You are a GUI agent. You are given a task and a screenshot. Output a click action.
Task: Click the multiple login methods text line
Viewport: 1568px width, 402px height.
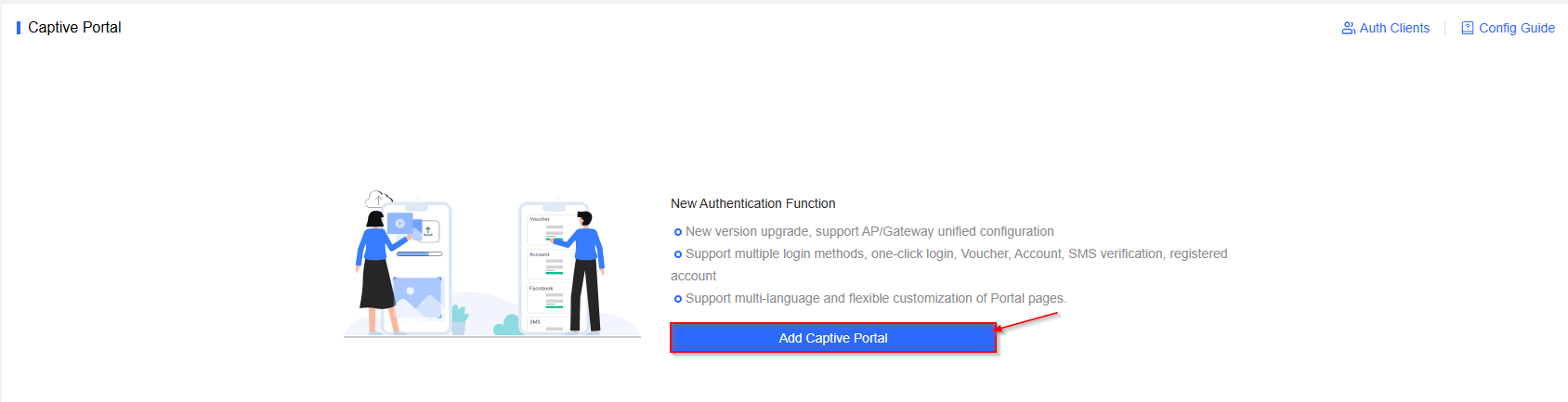[956, 253]
